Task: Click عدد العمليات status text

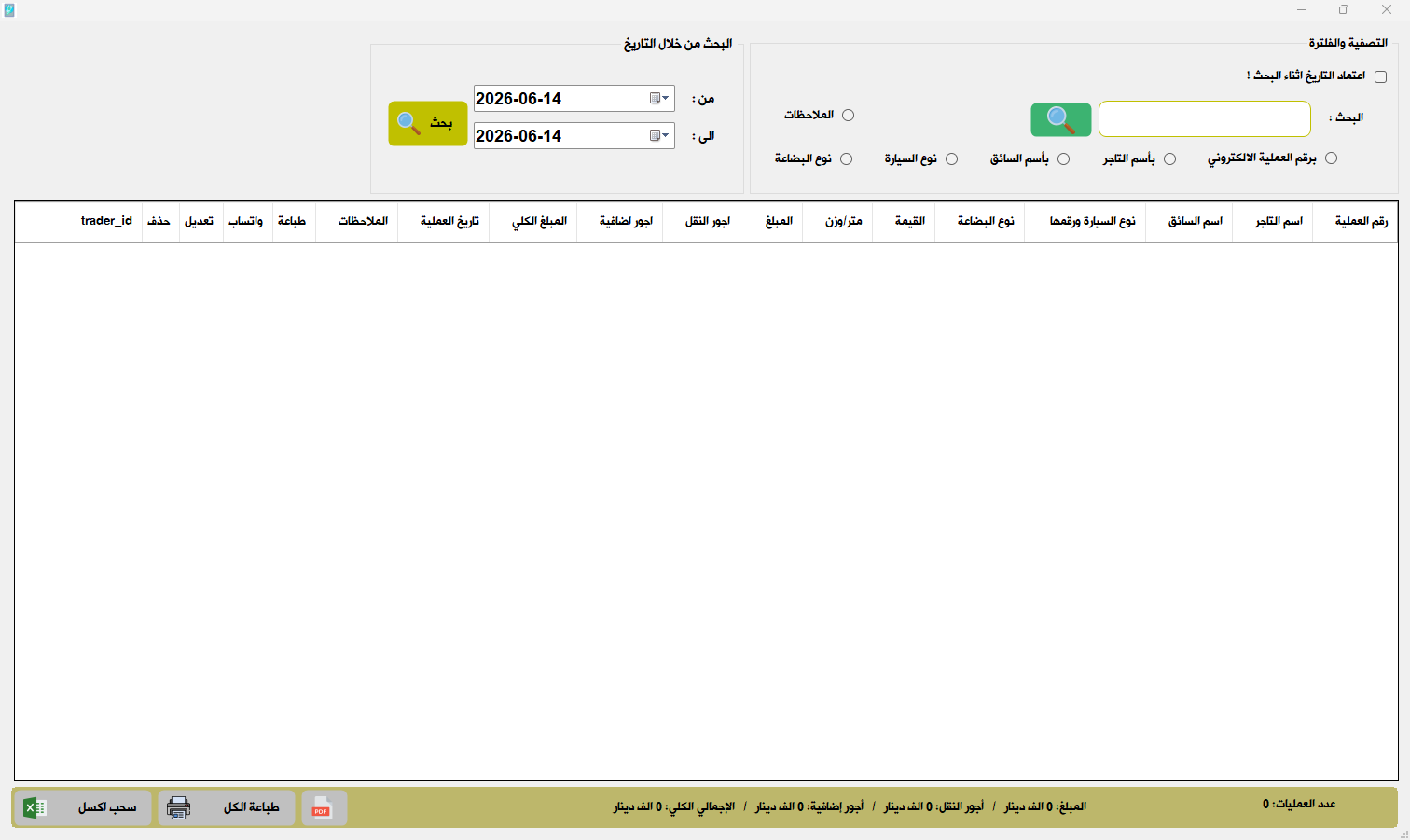Action: tap(1300, 804)
